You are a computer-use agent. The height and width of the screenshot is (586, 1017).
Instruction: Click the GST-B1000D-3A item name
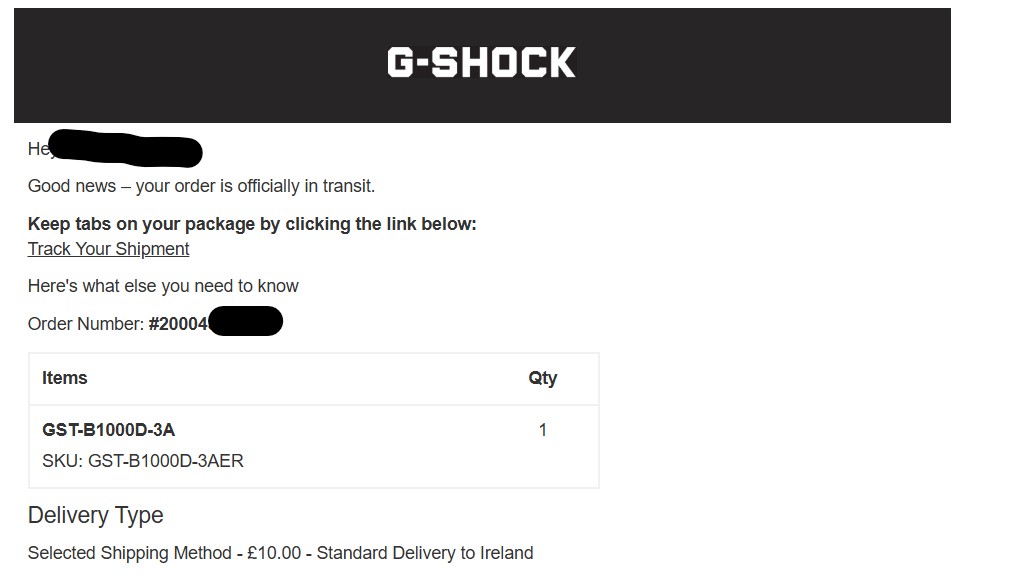108,430
